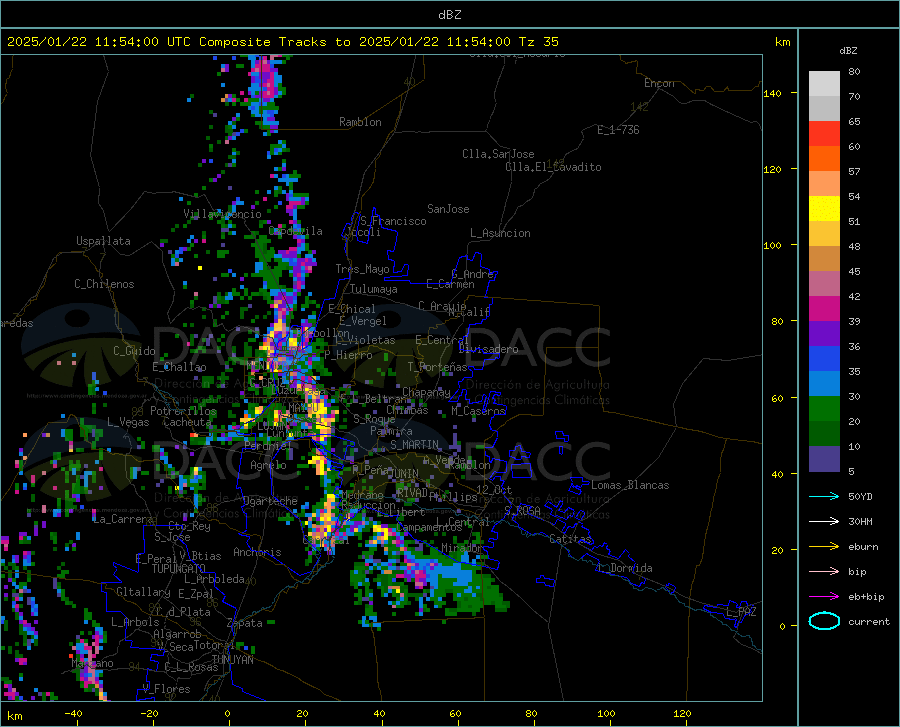Click the orange swatch between 60 and 57
The width and height of the screenshot is (900, 727).
tap(824, 159)
